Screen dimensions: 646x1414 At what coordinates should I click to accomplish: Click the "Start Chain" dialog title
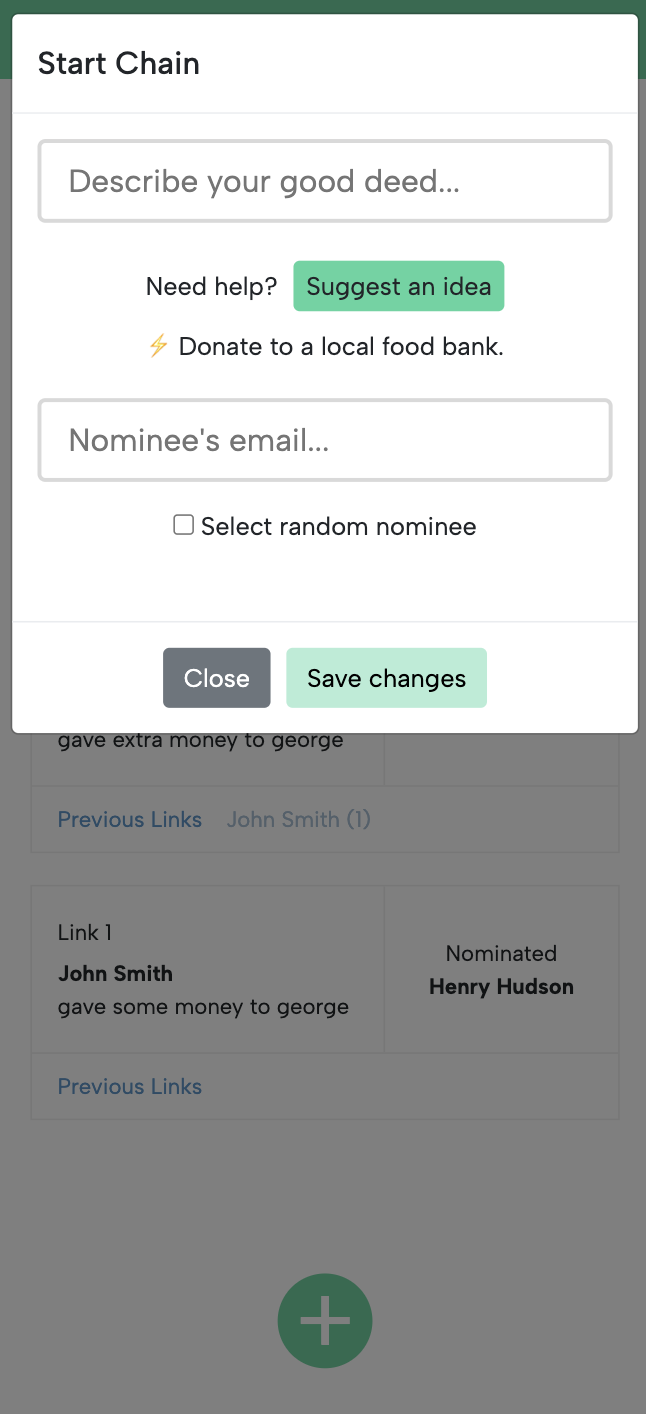pyautogui.click(x=119, y=64)
